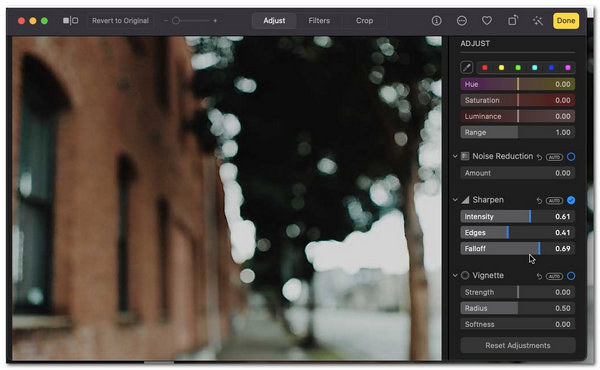
Task: Zoom out with the minus icon
Action: point(166,21)
